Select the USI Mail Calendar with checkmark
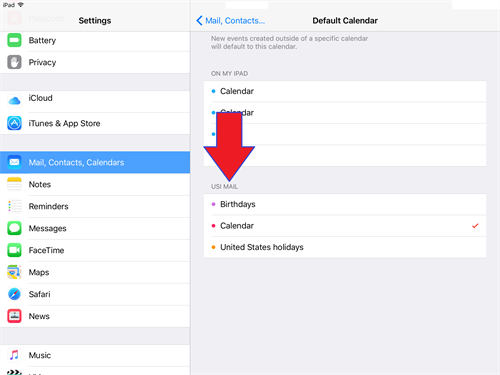Screen dimensions: 500x375 pos(345,226)
